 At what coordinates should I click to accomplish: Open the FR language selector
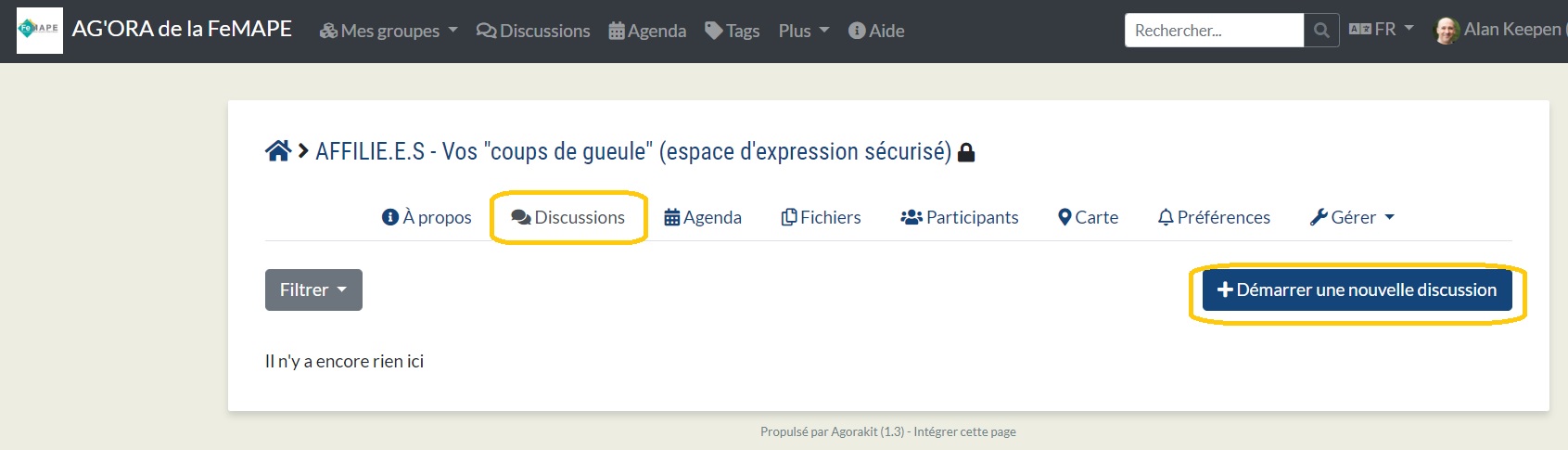[1382, 30]
